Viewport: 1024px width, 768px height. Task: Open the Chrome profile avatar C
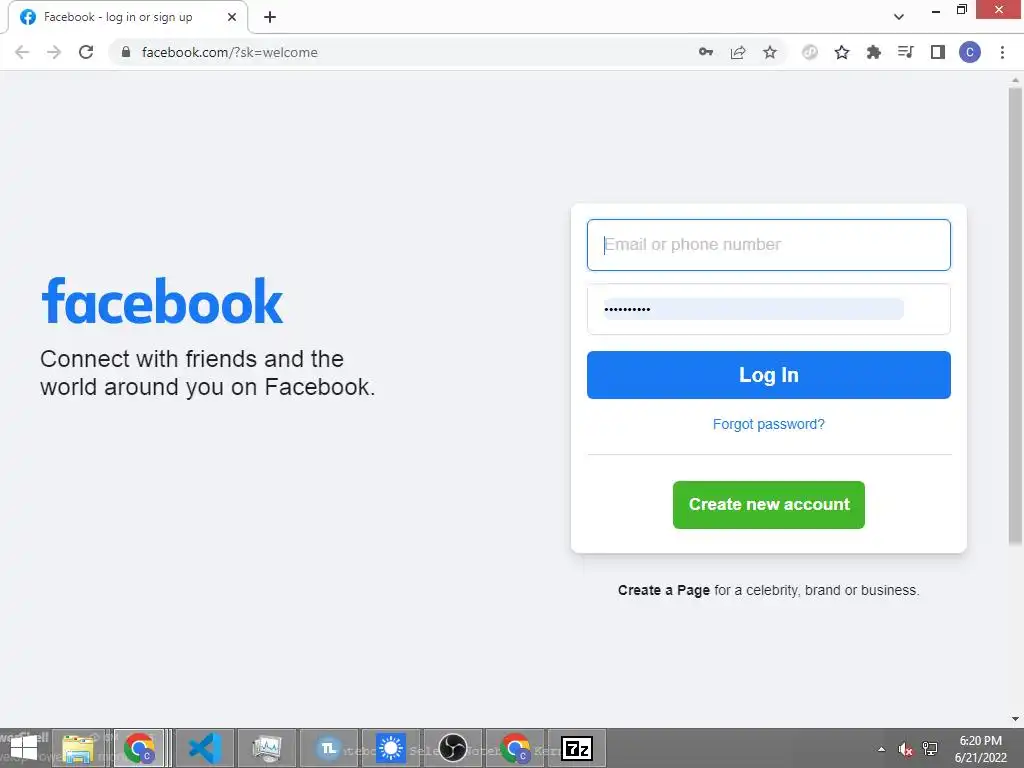coord(970,52)
